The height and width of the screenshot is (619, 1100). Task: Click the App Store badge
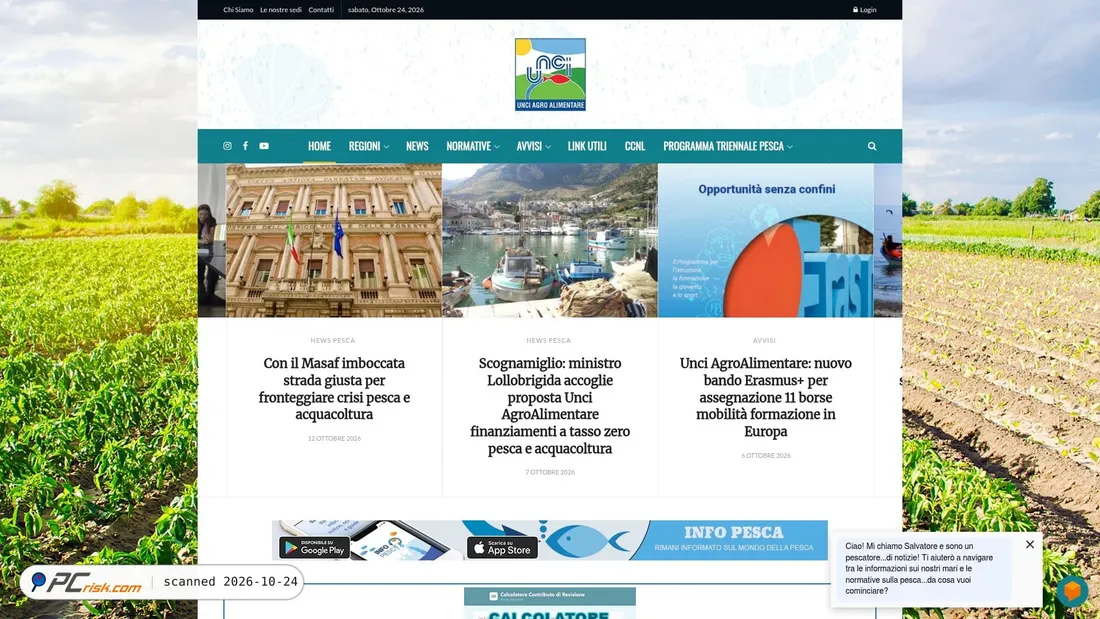click(x=502, y=547)
